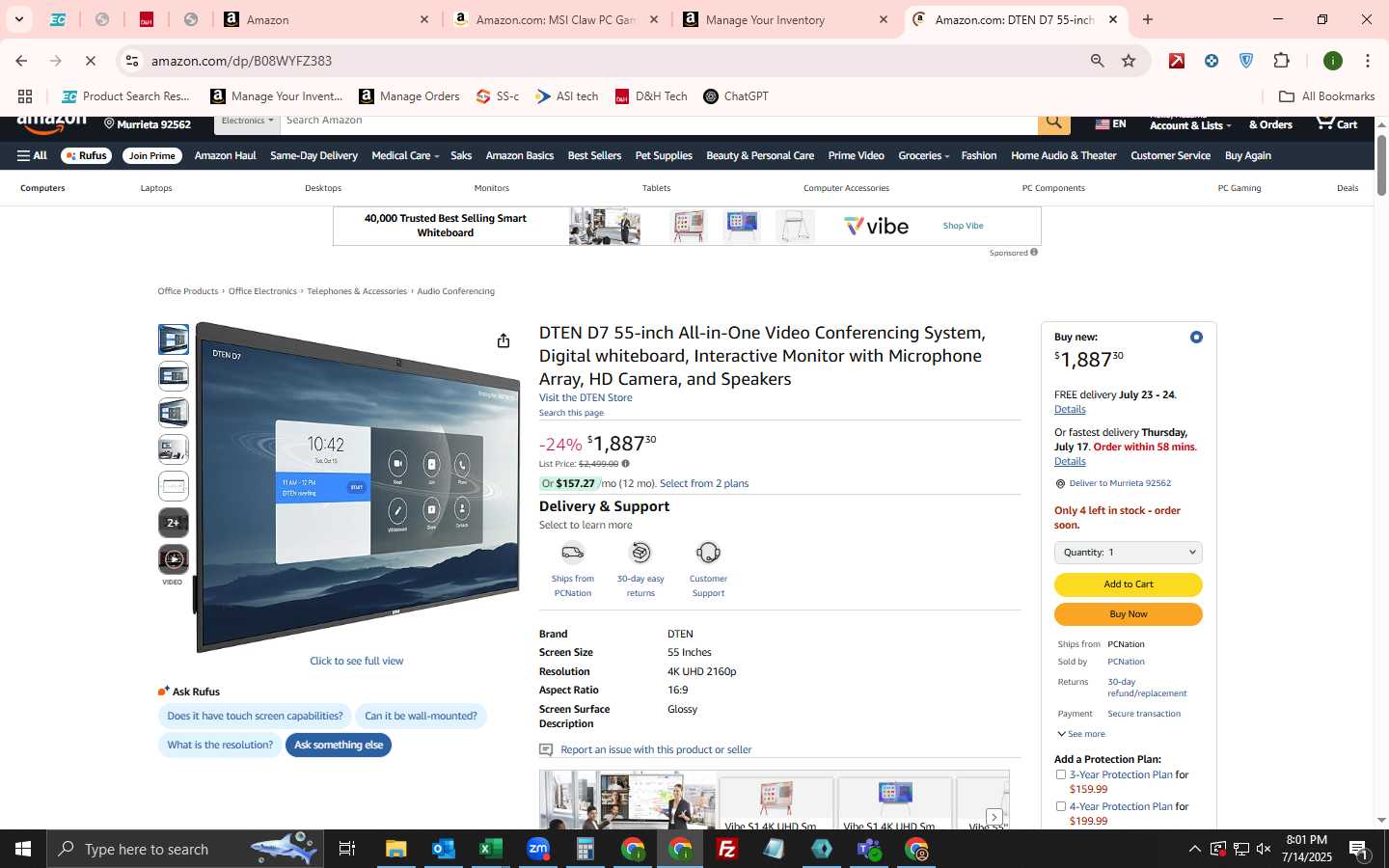Select the 2+ more images thumbnail
This screenshot has width=1389, height=868.
(174, 523)
